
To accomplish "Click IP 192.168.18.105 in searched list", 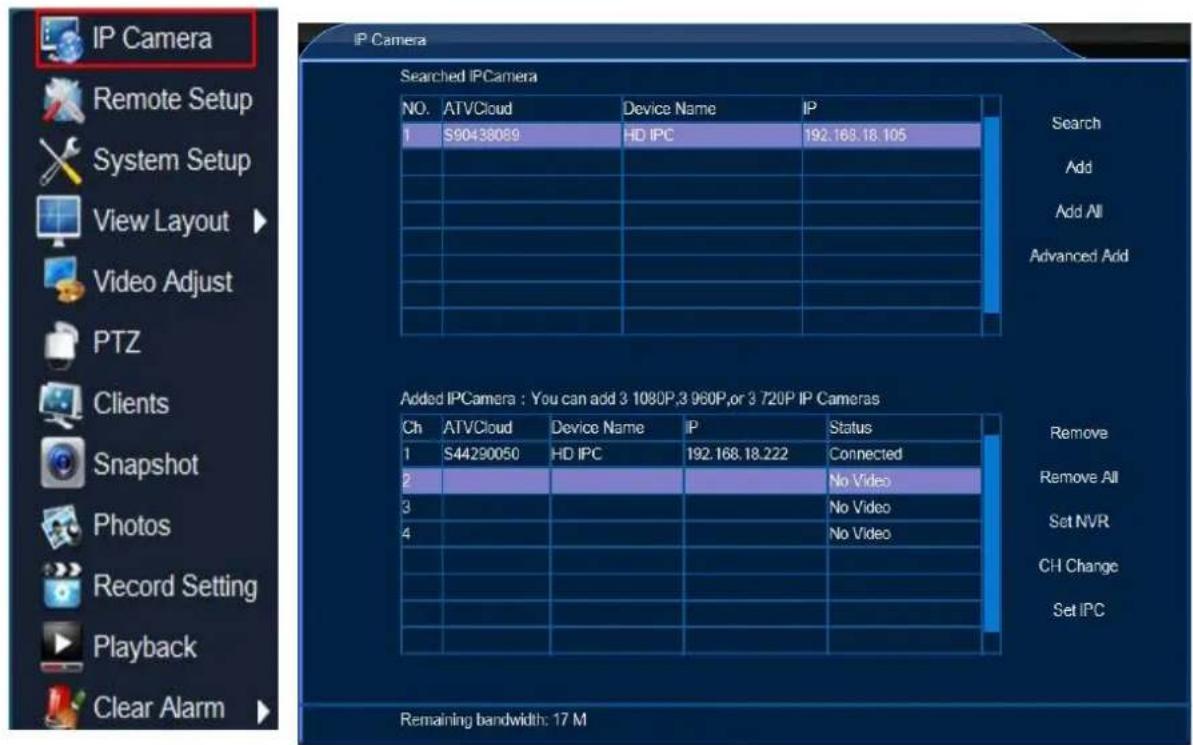I will (x=854, y=135).
